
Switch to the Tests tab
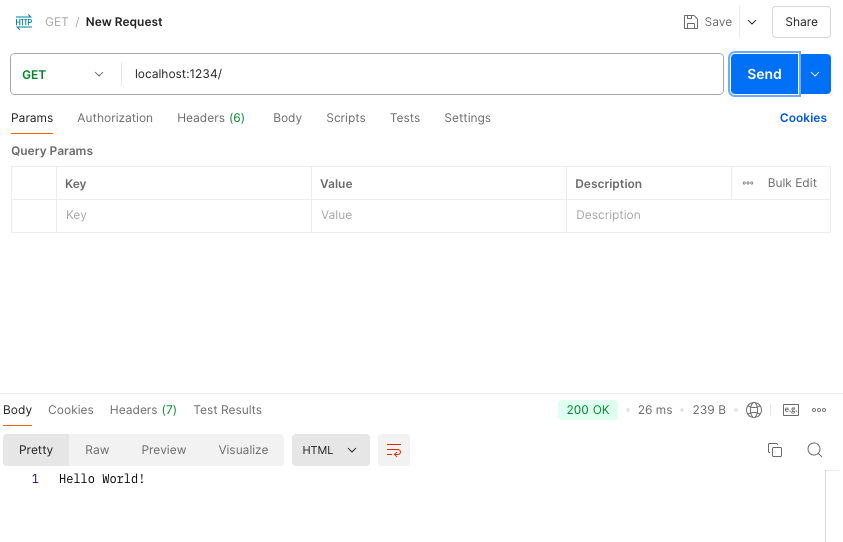coord(405,118)
